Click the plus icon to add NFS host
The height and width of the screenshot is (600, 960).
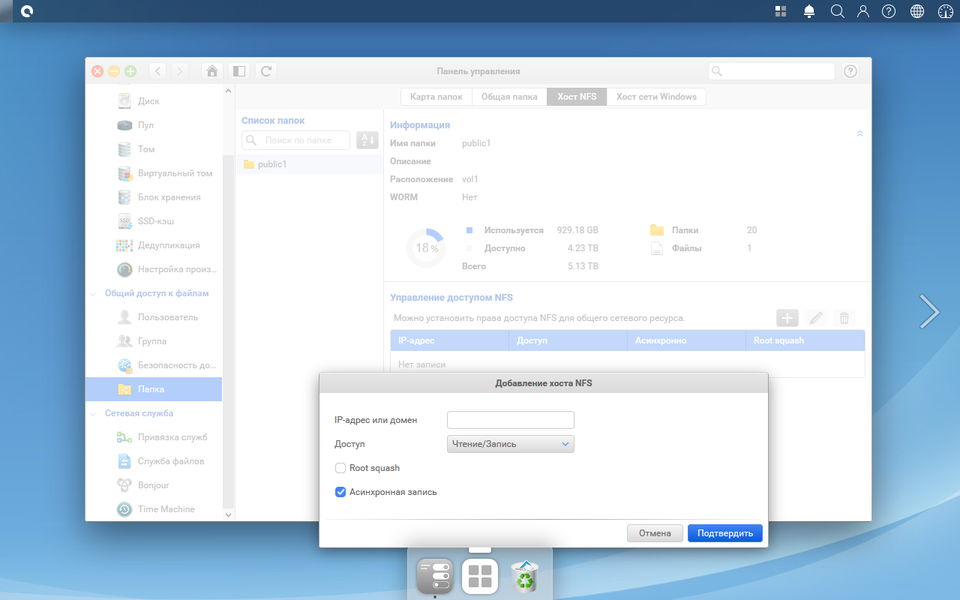tap(787, 318)
